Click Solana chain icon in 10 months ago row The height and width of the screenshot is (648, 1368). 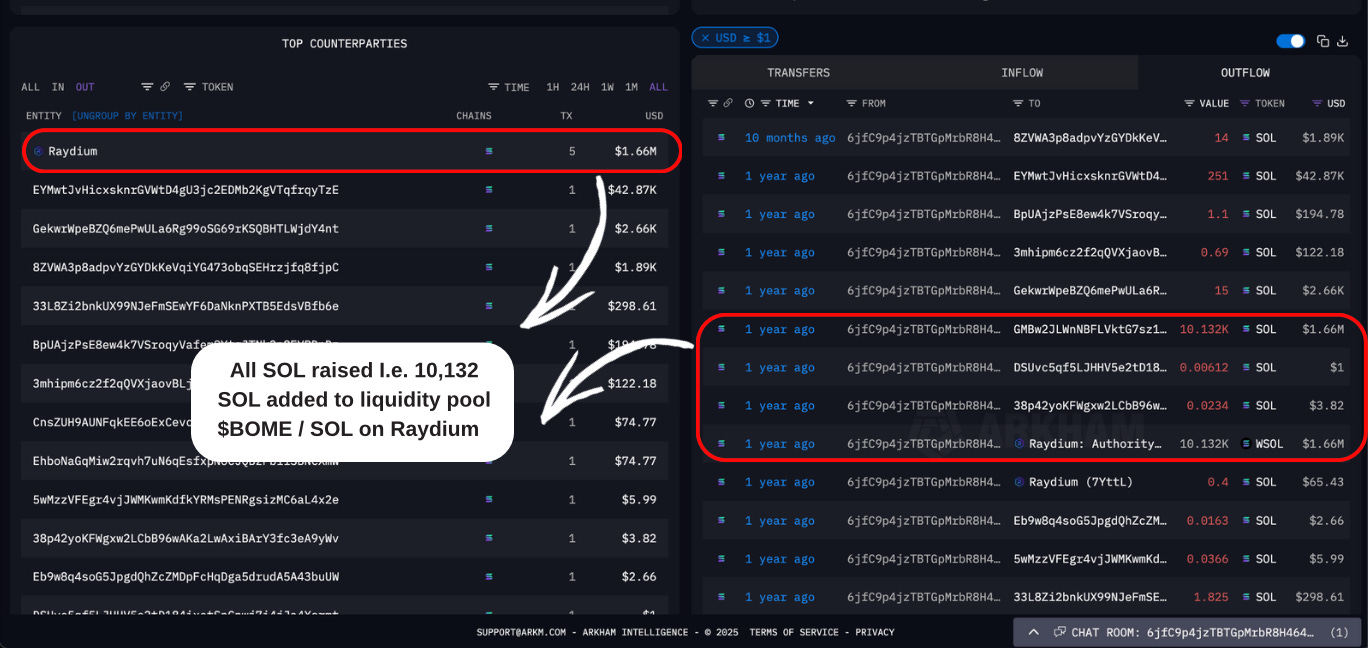tap(721, 138)
